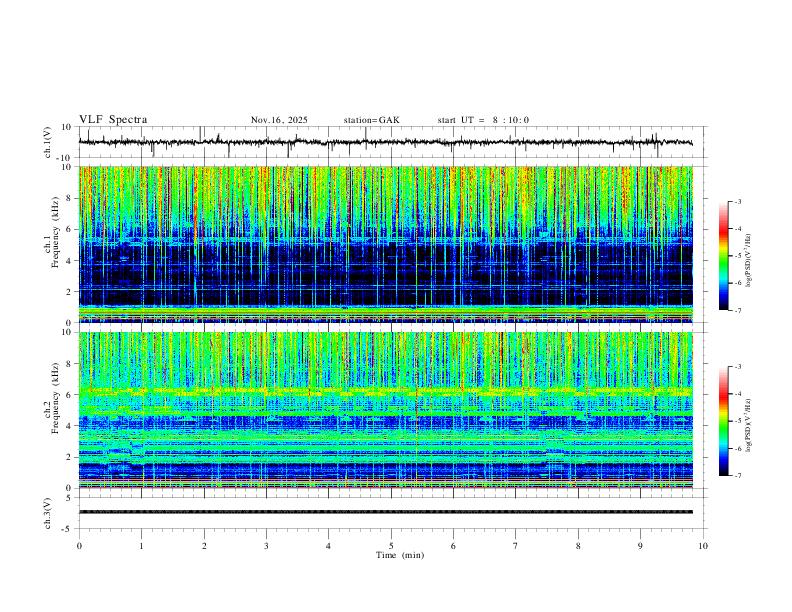Click the '-5' label on lower color scale
Screen dimensions: 792x612
(x=737, y=421)
